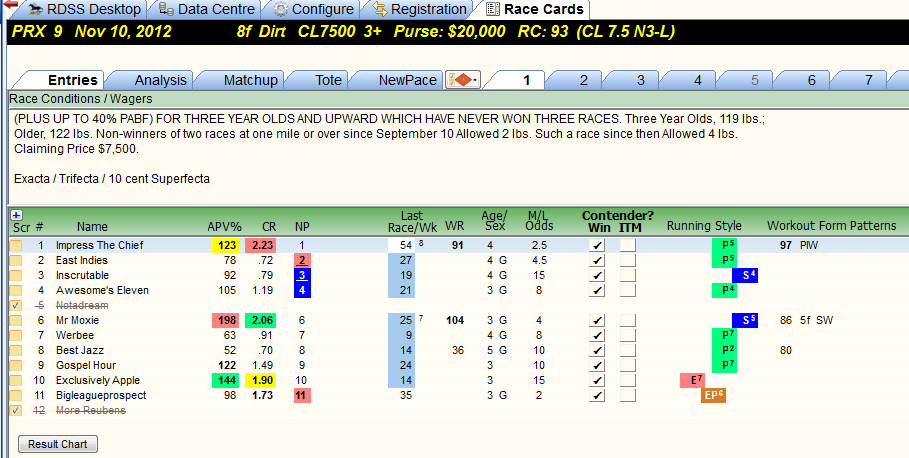Switch to race 3 tab
This screenshot has width=909, height=458.
point(640,80)
